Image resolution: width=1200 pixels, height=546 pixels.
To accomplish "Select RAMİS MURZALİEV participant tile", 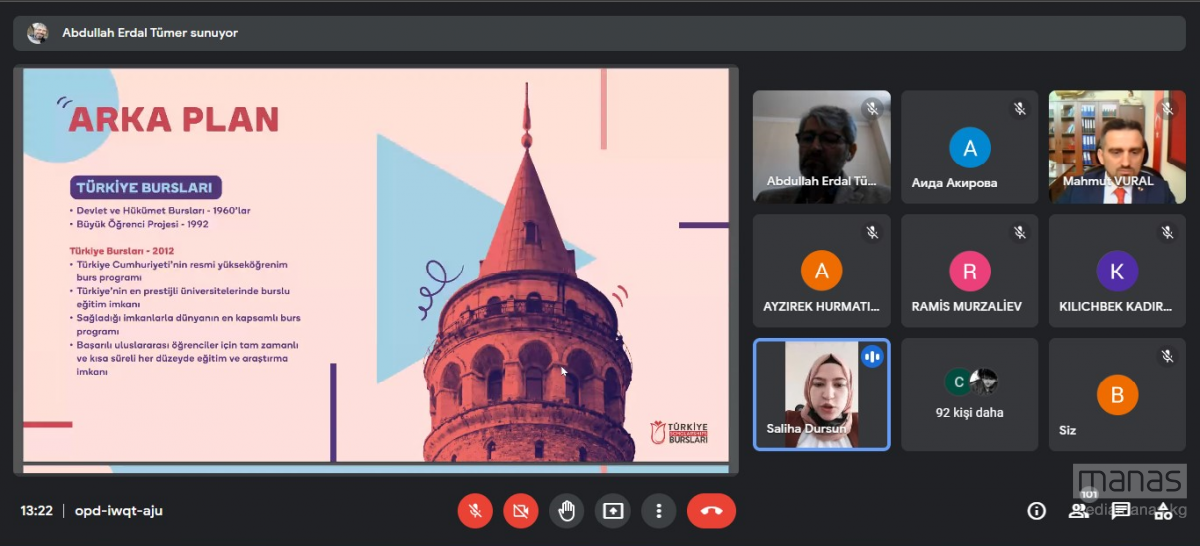I will pos(970,271).
